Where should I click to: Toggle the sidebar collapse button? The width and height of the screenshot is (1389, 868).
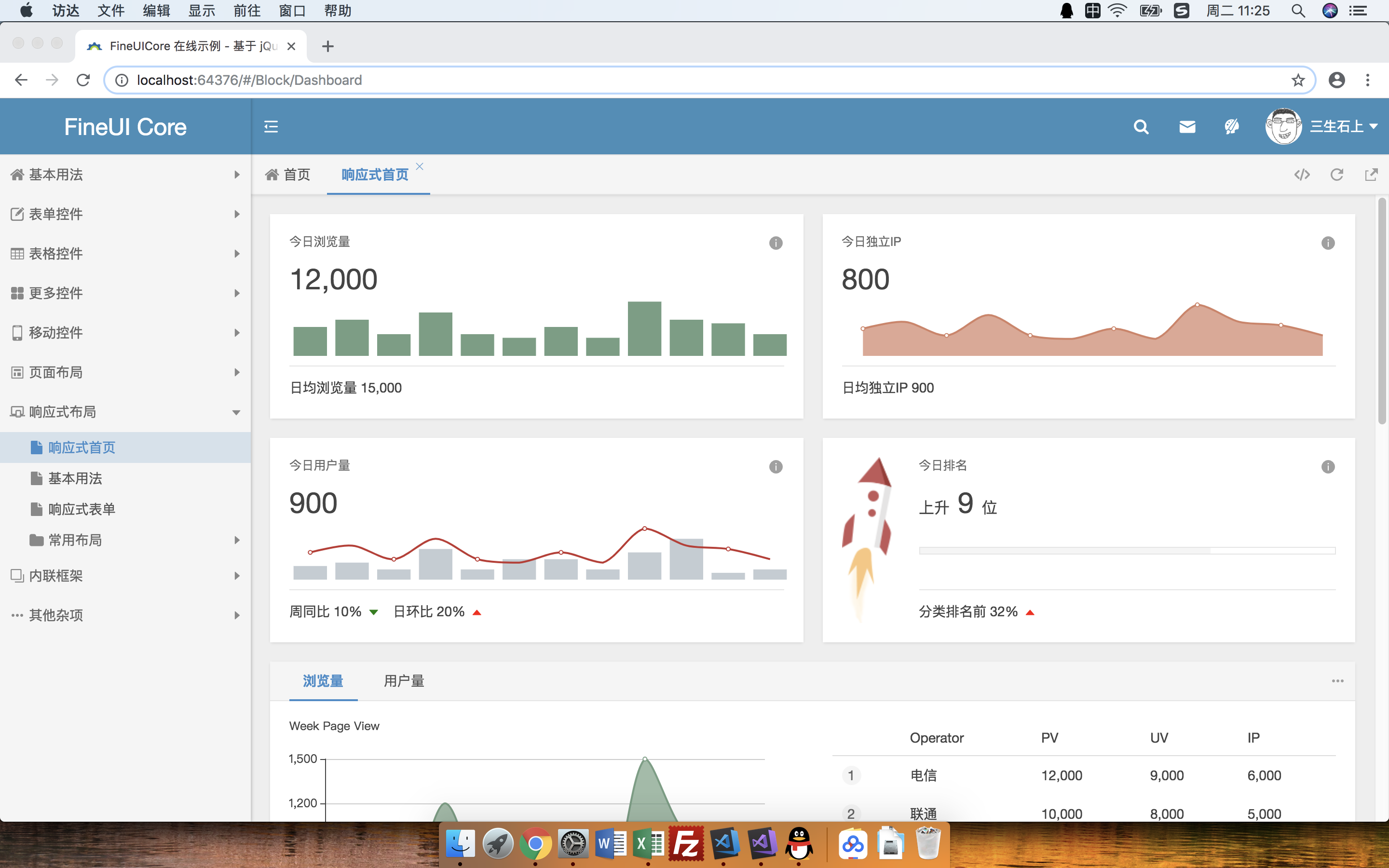pyautogui.click(x=271, y=127)
